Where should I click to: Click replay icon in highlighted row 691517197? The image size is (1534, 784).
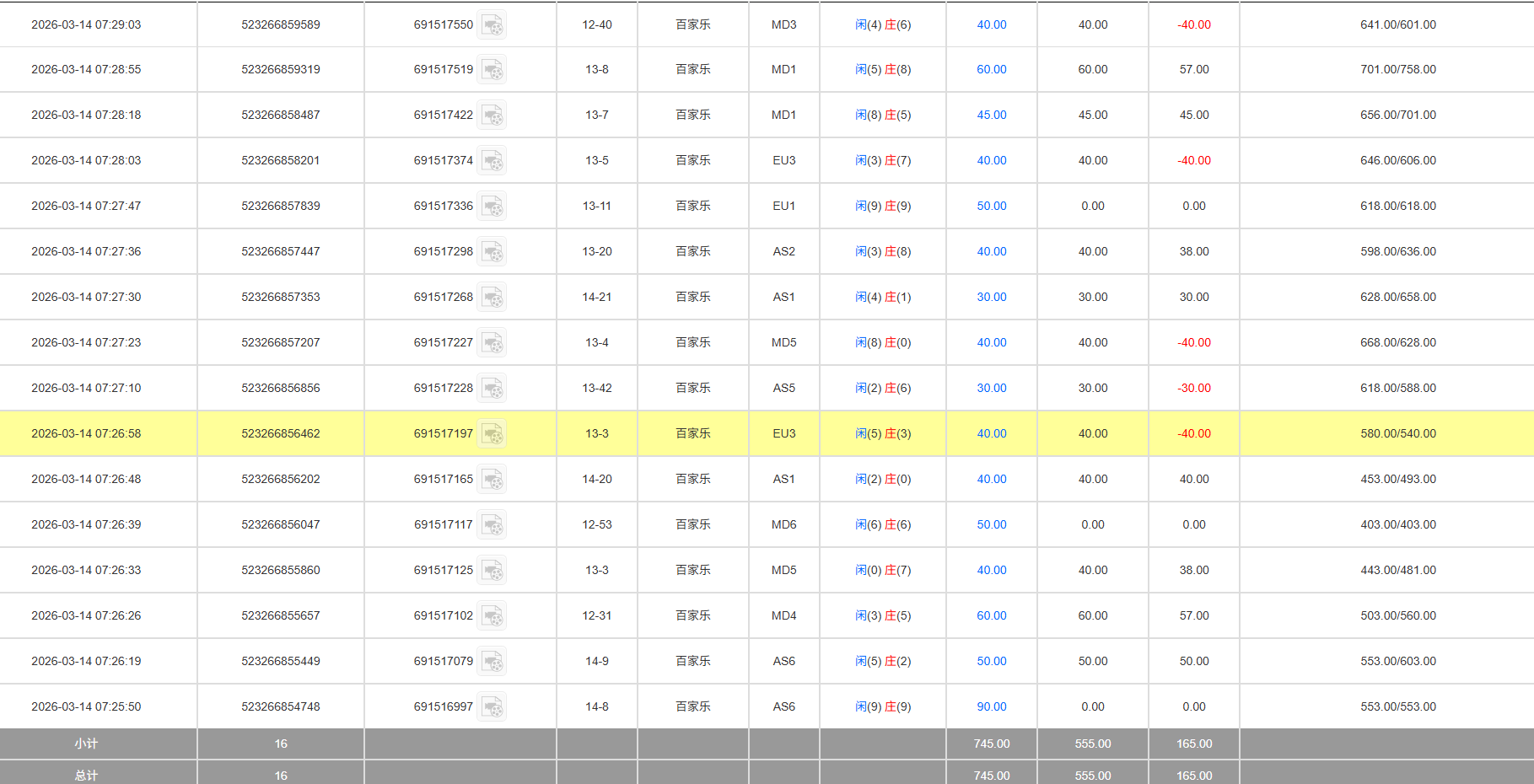[x=492, y=433]
